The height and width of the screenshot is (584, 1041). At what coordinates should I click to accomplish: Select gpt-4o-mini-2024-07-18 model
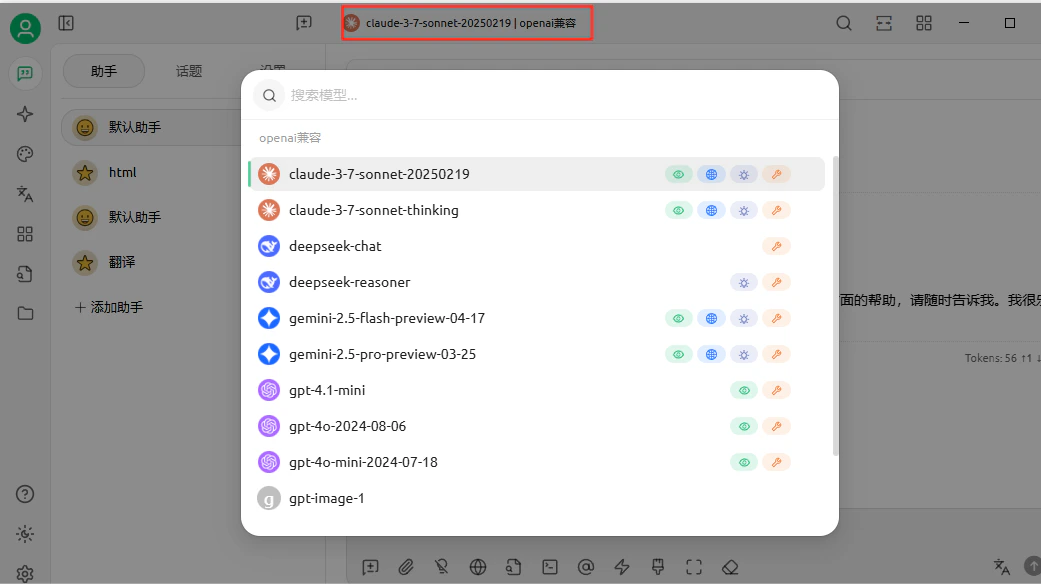coord(536,462)
